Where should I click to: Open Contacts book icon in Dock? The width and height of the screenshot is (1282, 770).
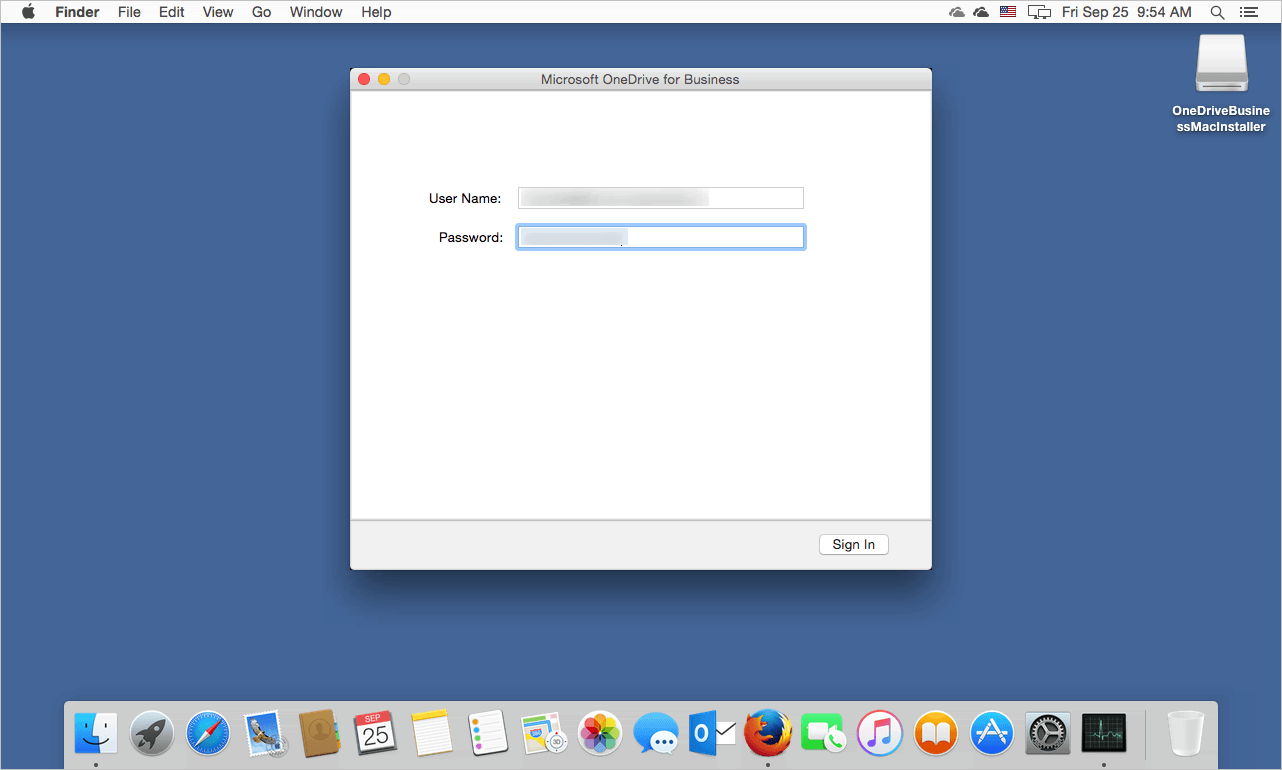click(321, 733)
